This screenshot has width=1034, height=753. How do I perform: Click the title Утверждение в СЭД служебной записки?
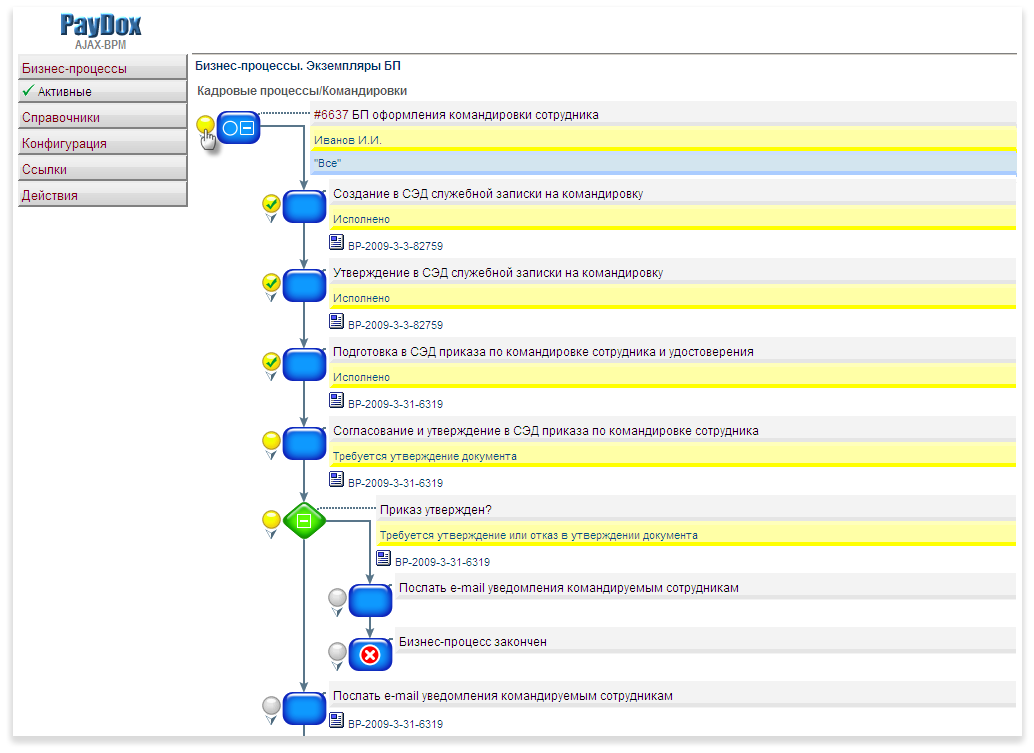click(498, 273)
